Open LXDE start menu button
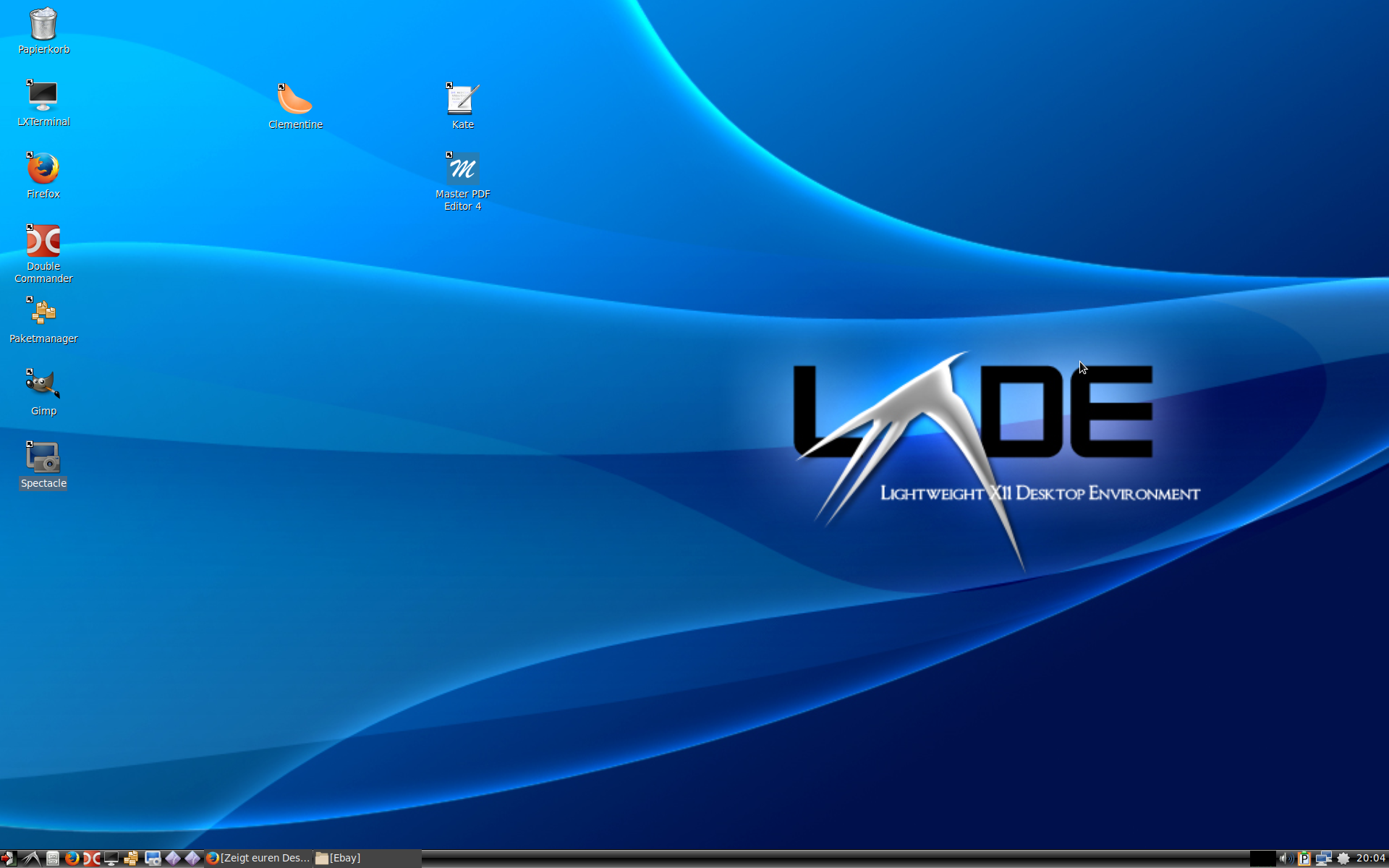1389x868 pixels. pos(31,858)
